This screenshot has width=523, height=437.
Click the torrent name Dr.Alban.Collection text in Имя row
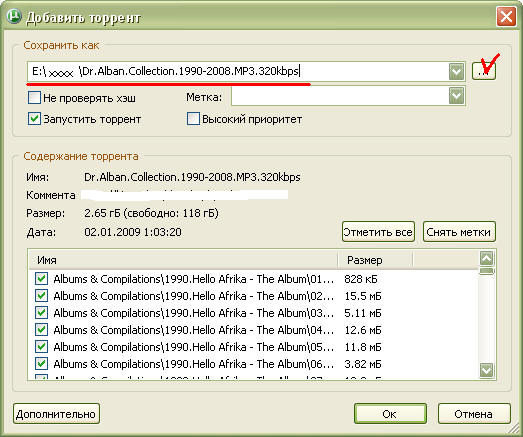192,177
